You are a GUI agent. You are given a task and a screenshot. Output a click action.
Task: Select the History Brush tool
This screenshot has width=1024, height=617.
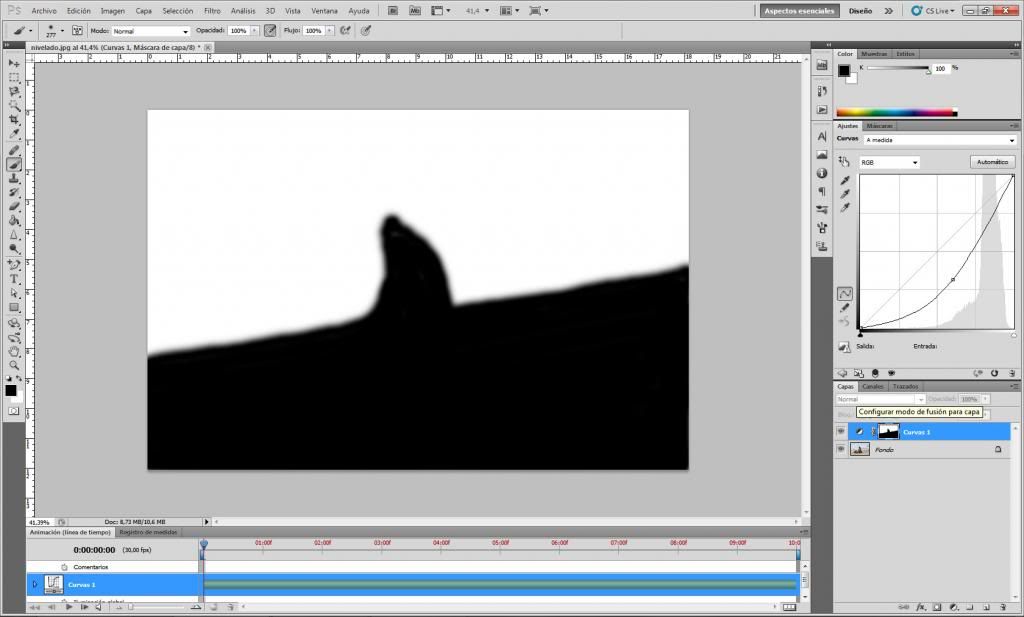(x=14, y=193)
